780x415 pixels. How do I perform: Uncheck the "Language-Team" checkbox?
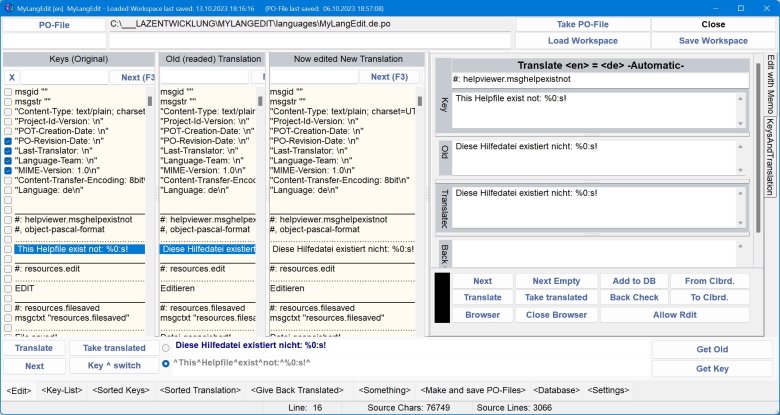(x=8, y=162)
